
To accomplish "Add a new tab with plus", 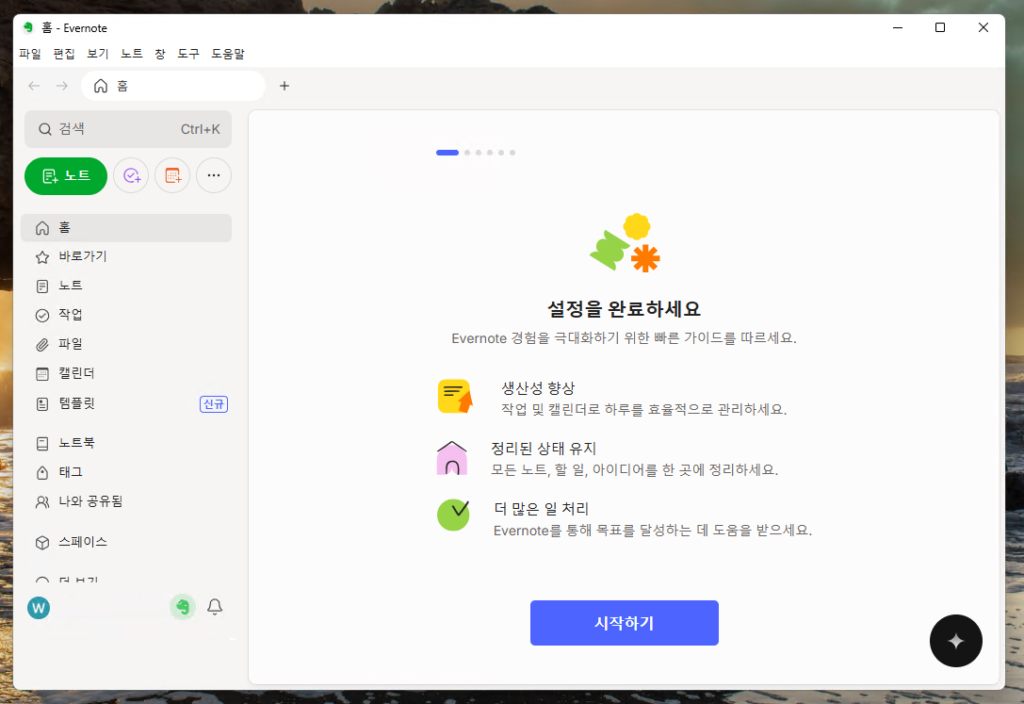I will tap(284, 86).
